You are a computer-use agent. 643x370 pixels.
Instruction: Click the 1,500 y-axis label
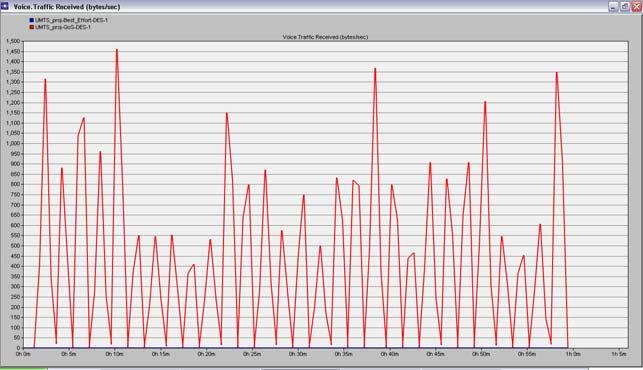point(13,41)
